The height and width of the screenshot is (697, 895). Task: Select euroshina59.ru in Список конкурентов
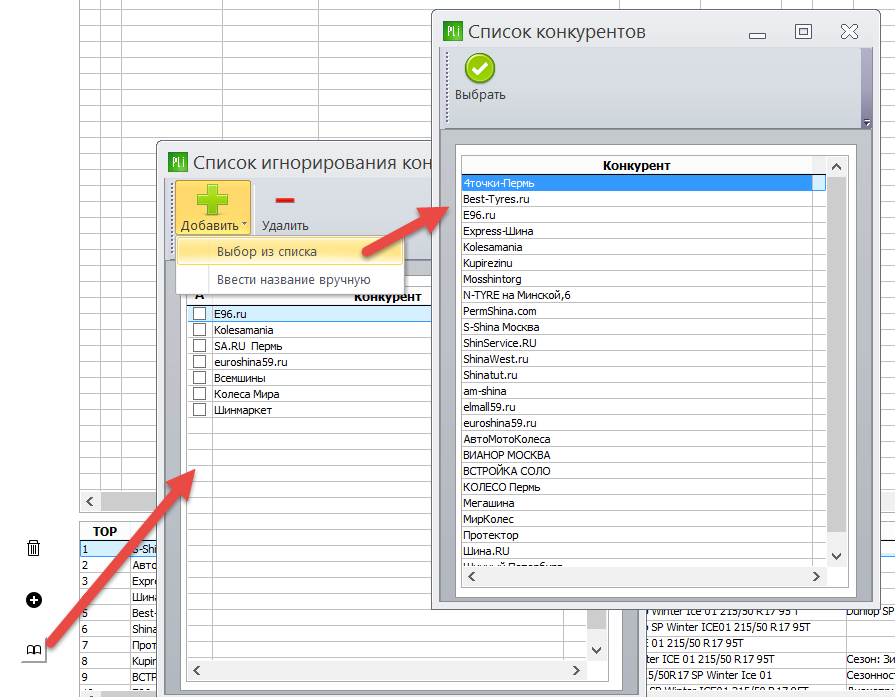click(x=643, y=423)
